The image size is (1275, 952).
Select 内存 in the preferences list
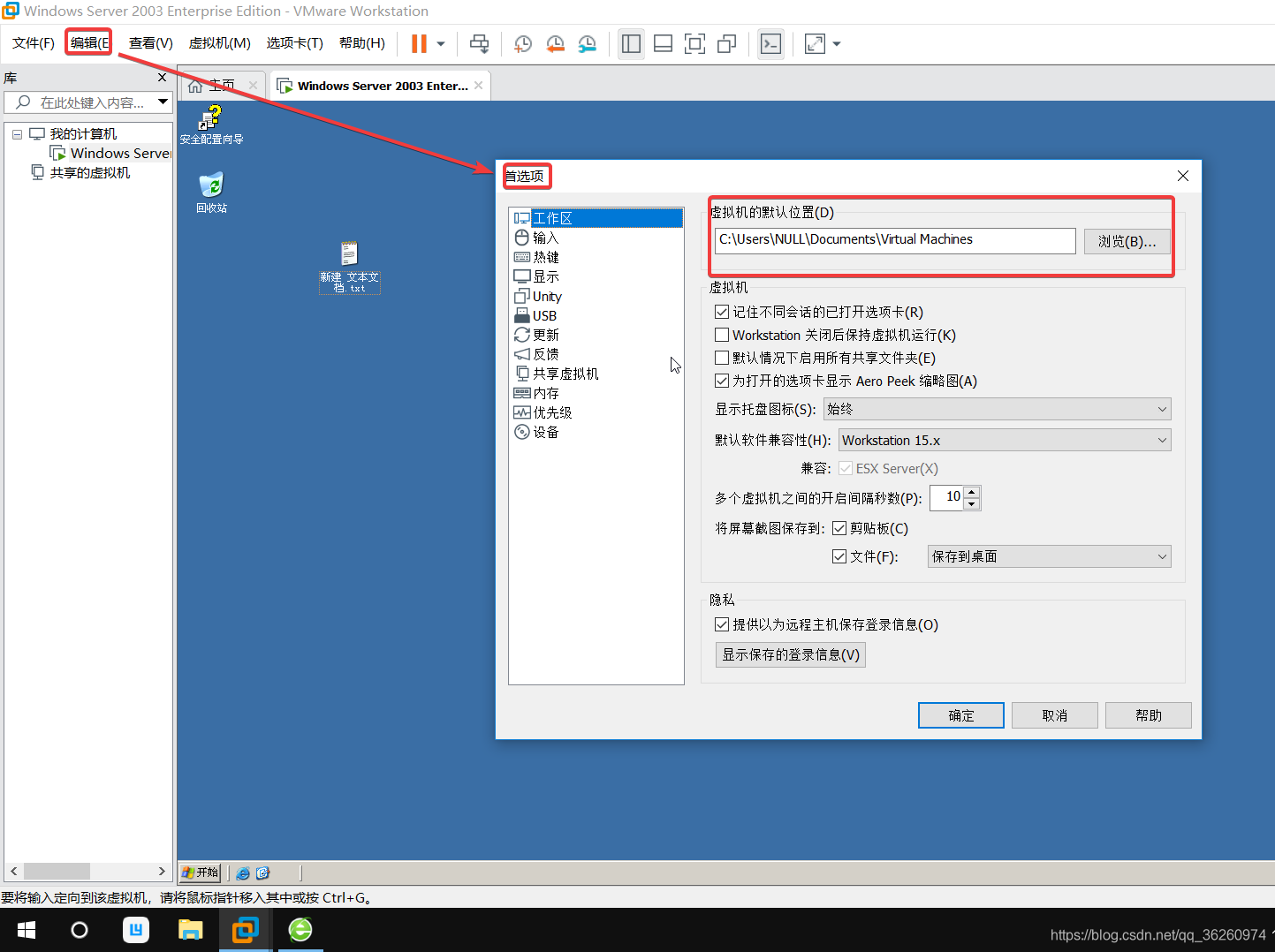tap(596, 393)
